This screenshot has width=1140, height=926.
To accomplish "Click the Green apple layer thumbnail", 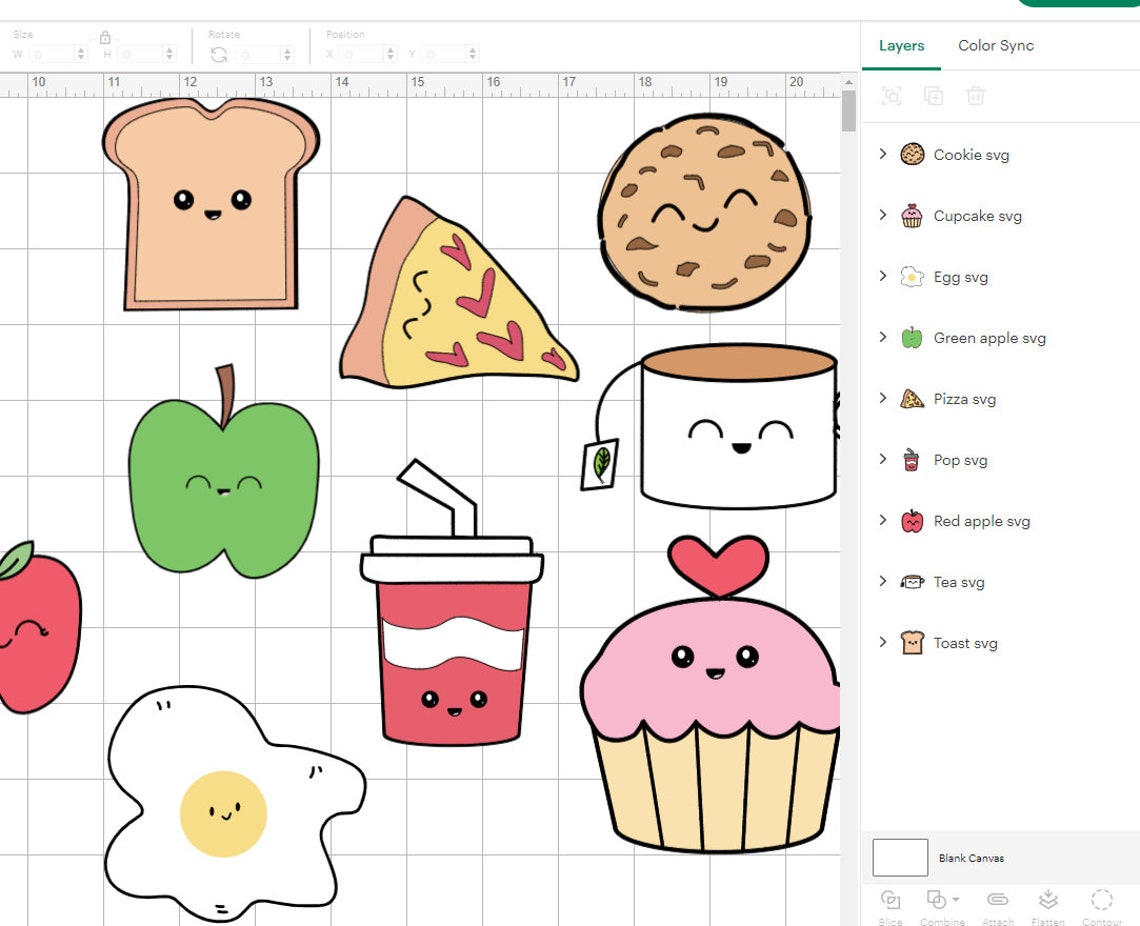I will [x=912, y=337].
